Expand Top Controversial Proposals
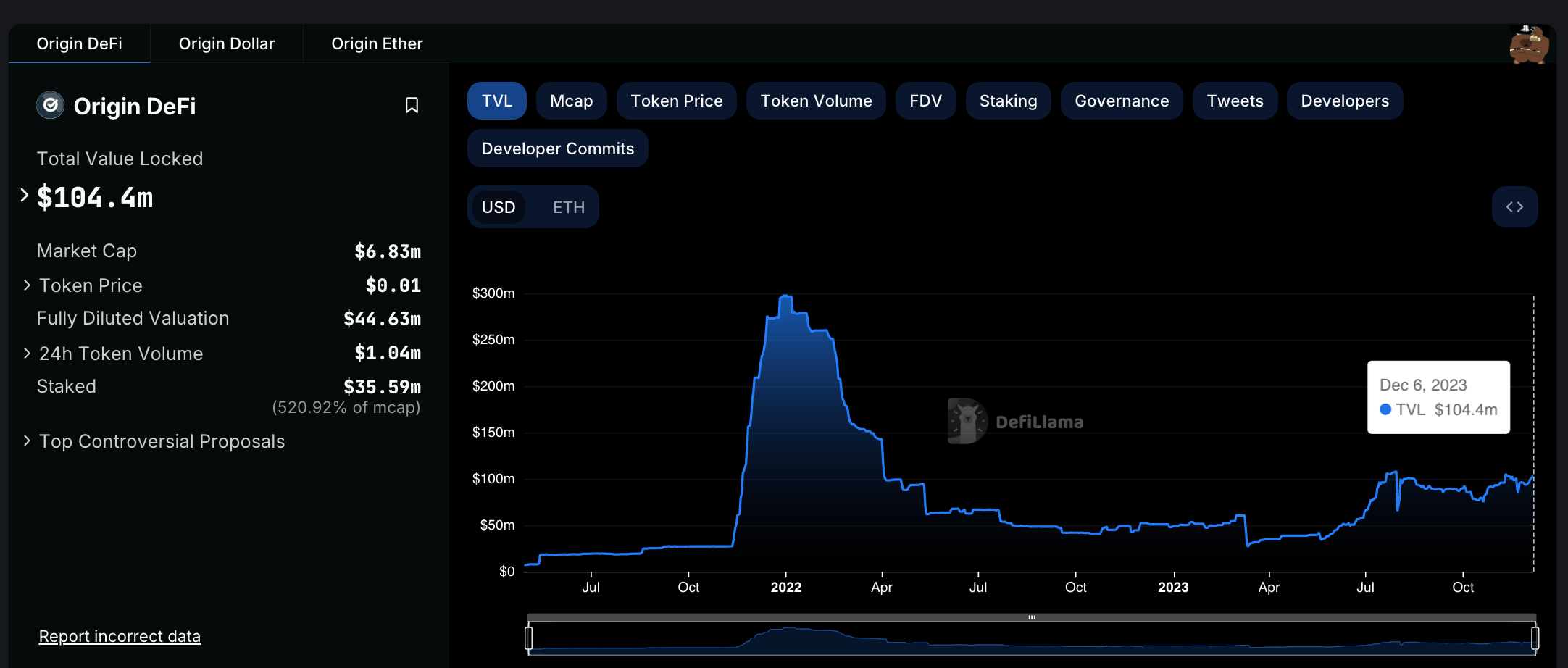Viewport: 1568px width, 668px height. 27,441
